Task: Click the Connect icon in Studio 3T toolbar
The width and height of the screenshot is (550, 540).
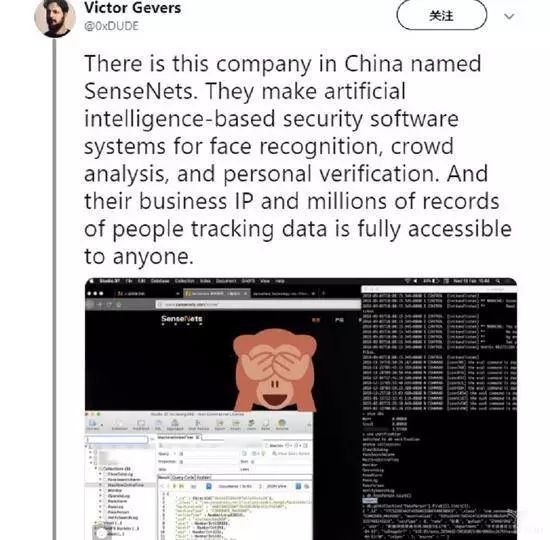Action: (93, 425)
